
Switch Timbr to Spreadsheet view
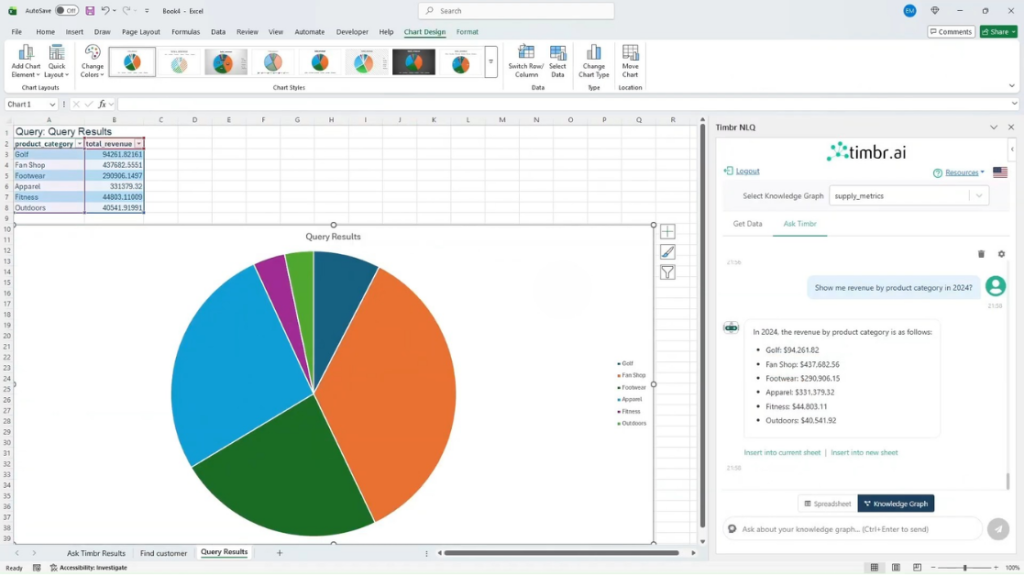826,503
